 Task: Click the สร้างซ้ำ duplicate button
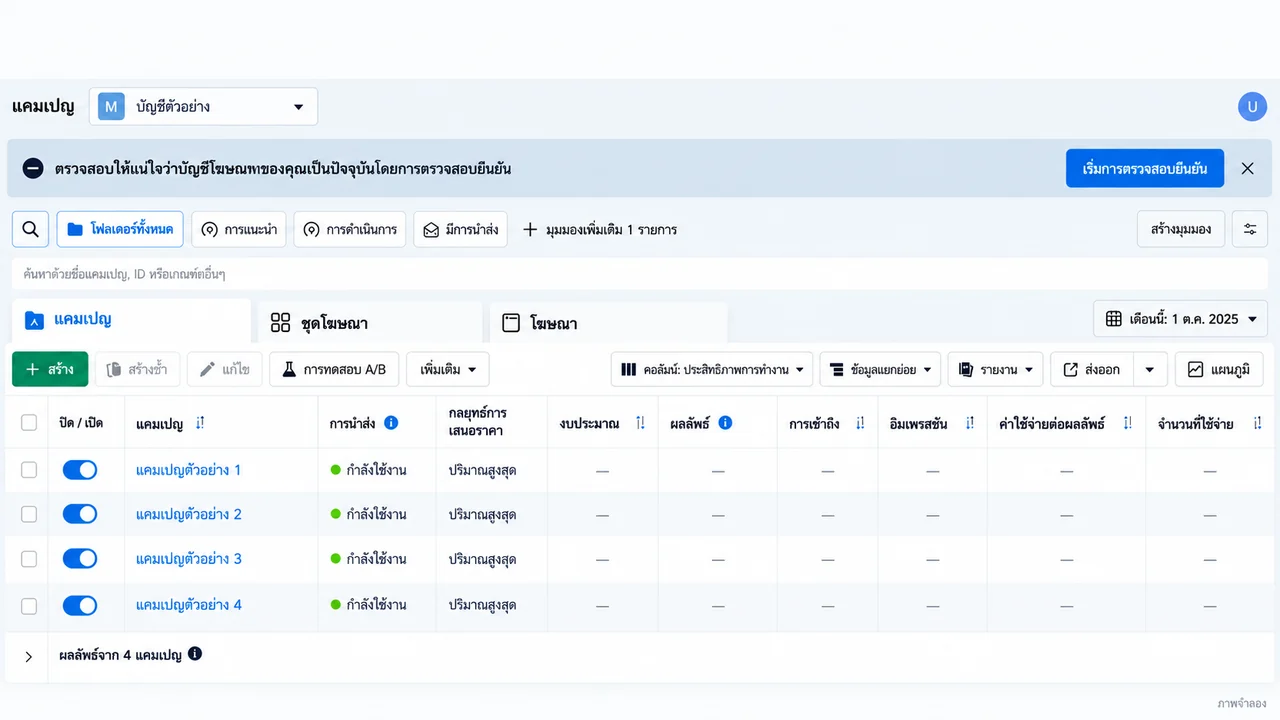point(137,369)
